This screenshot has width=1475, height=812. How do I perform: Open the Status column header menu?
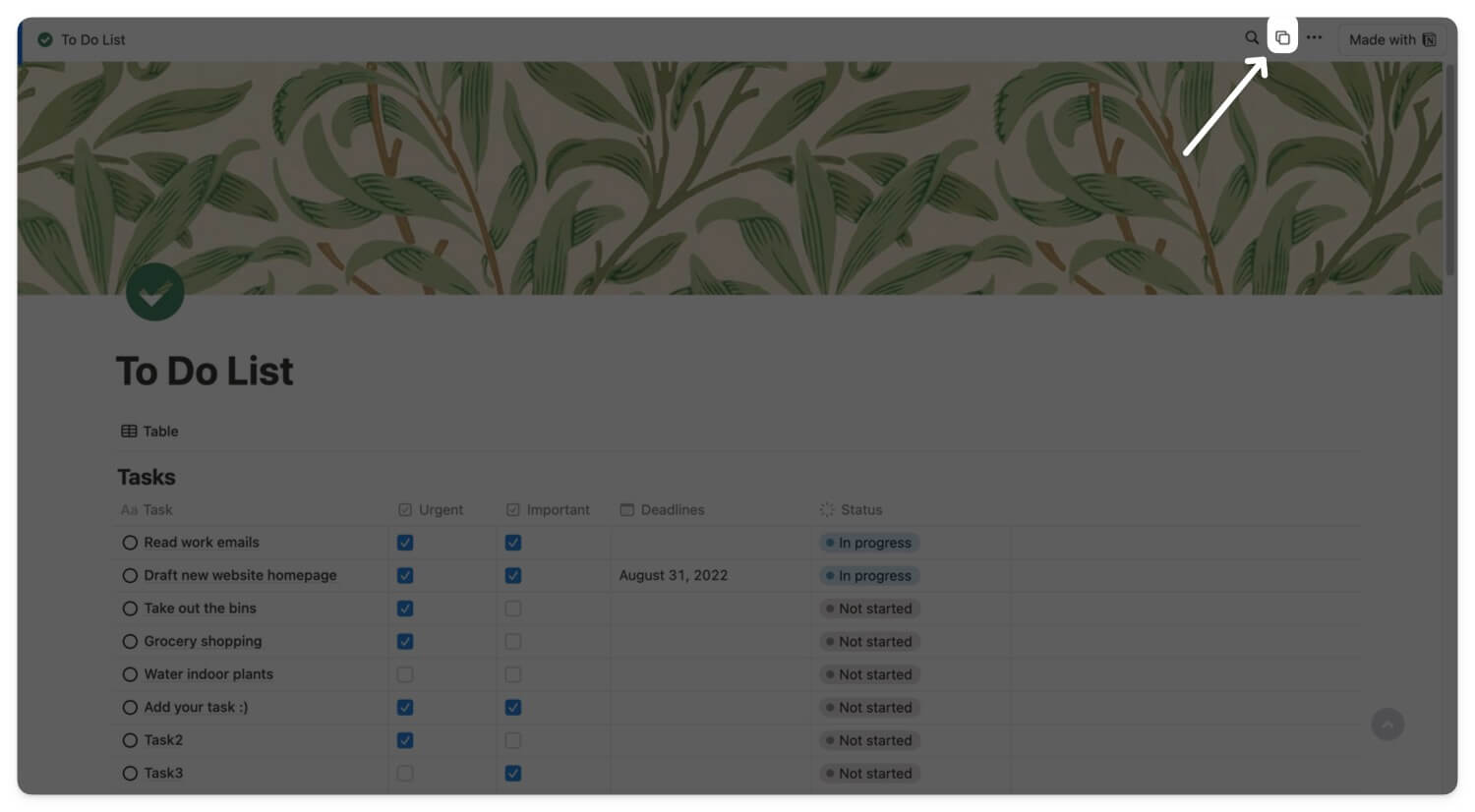(852, 509)
